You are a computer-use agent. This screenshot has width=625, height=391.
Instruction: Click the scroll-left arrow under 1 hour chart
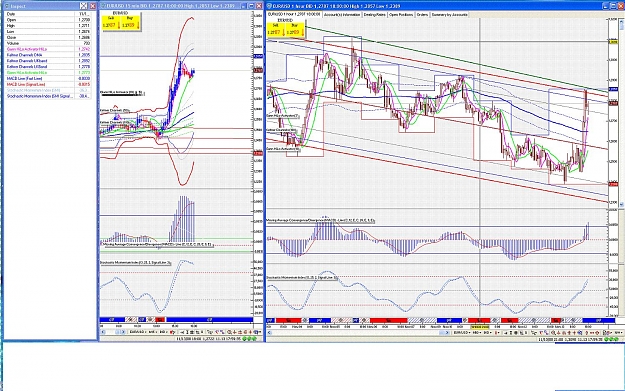(270, 332)
